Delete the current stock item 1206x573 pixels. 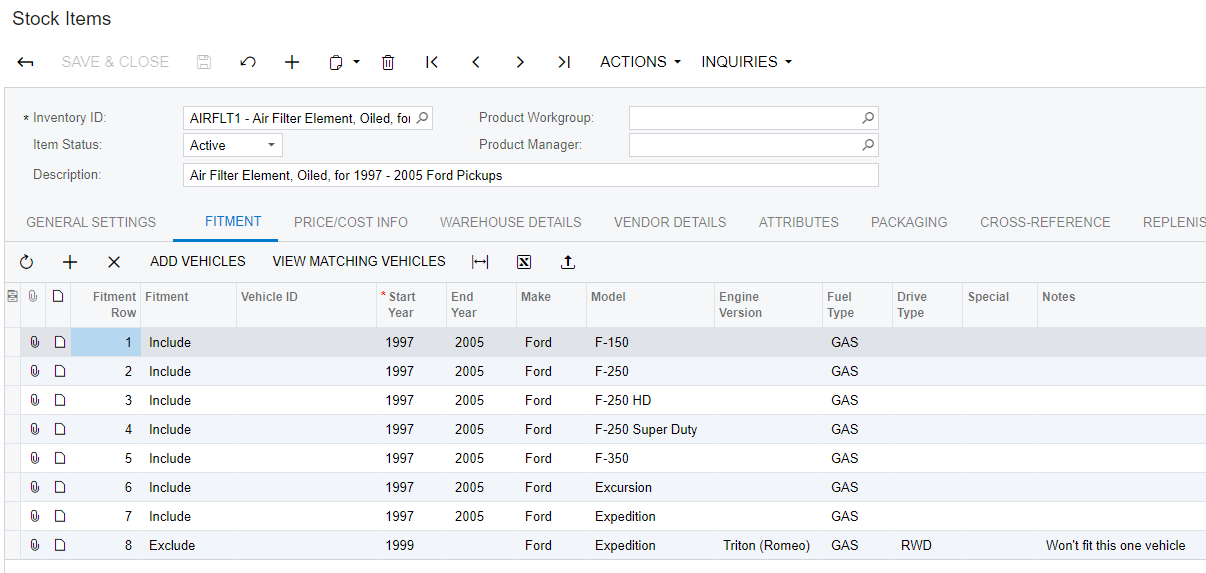click(388, 62)
